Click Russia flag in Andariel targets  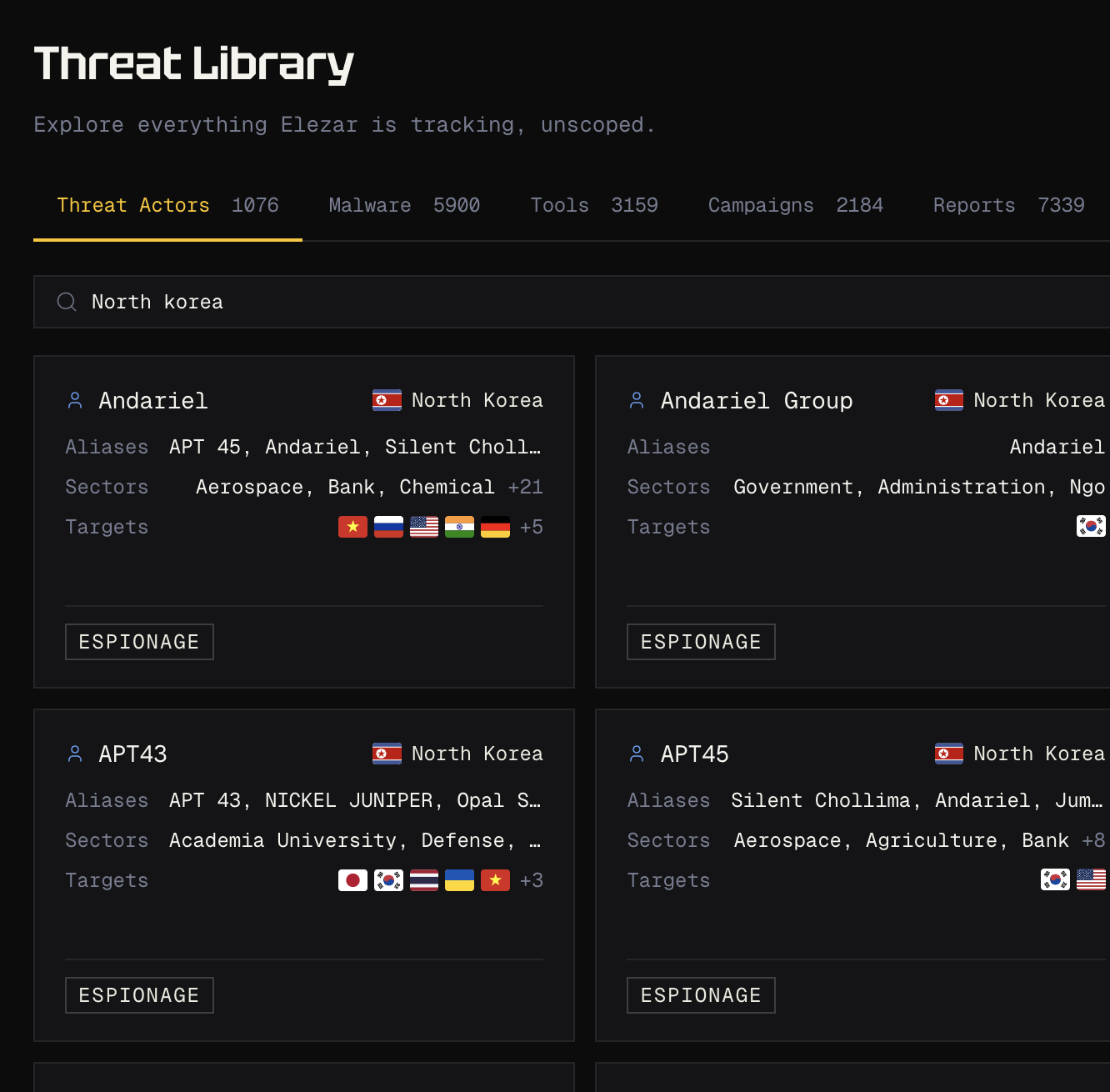coord(389,527)
